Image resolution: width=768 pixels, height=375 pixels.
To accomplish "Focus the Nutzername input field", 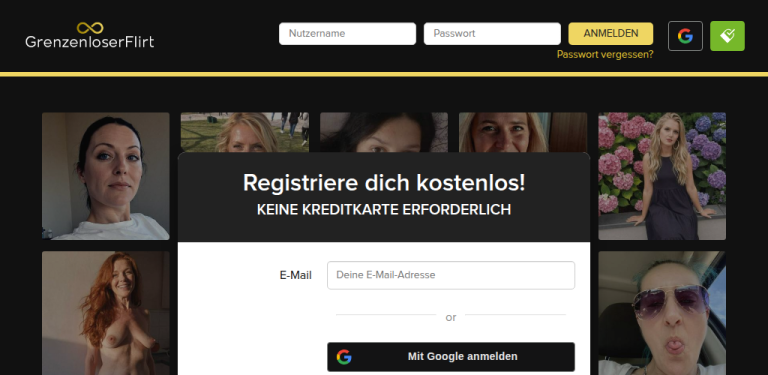I will [347, 34].
